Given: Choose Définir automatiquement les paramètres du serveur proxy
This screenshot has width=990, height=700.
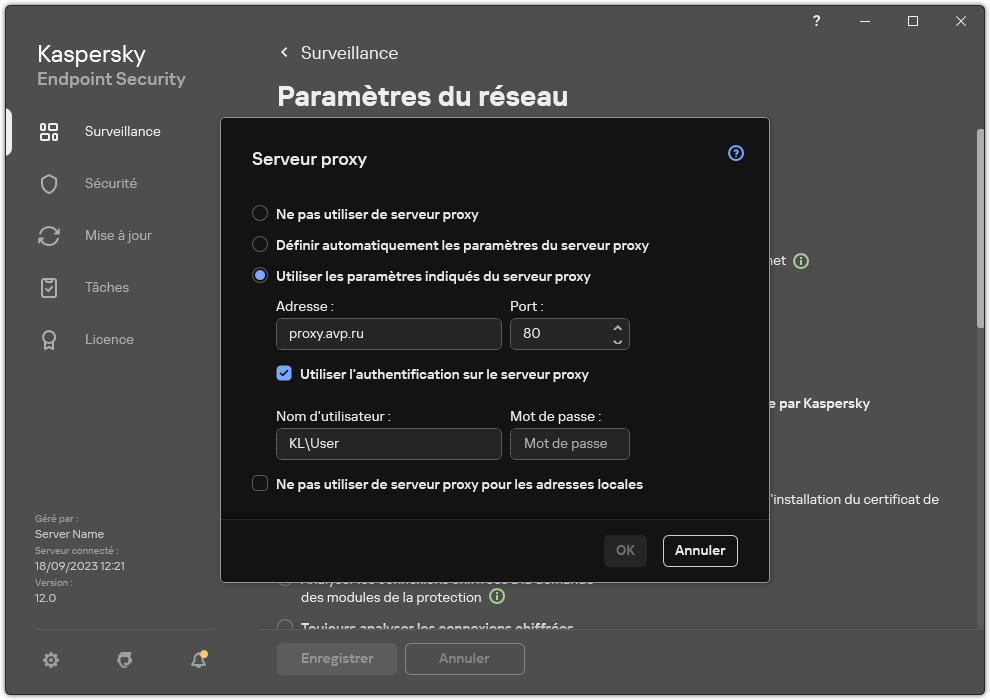Looking at the screenshot, I should click(260, 245).
